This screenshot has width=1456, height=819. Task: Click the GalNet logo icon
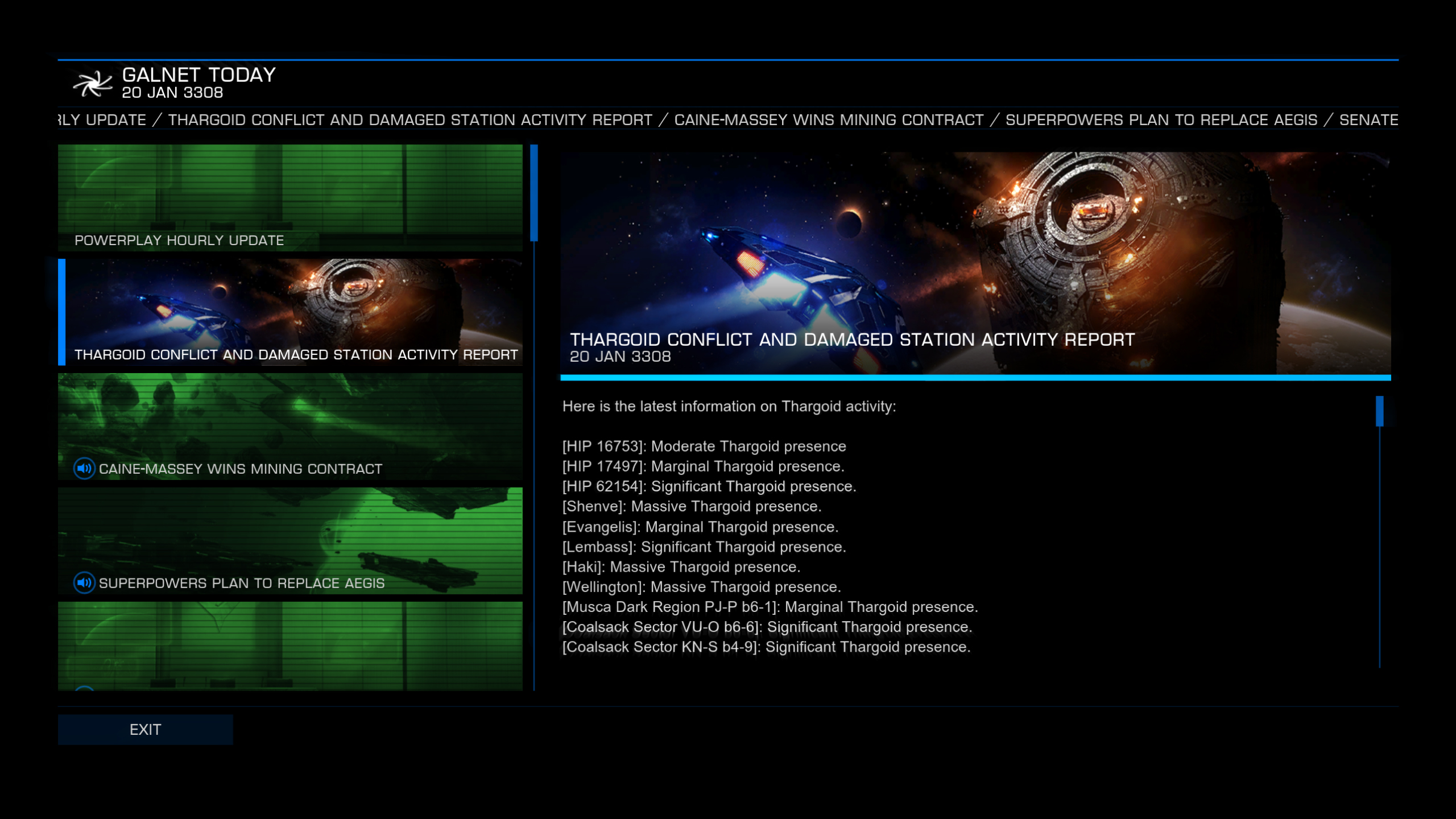[x=93, y=84]
